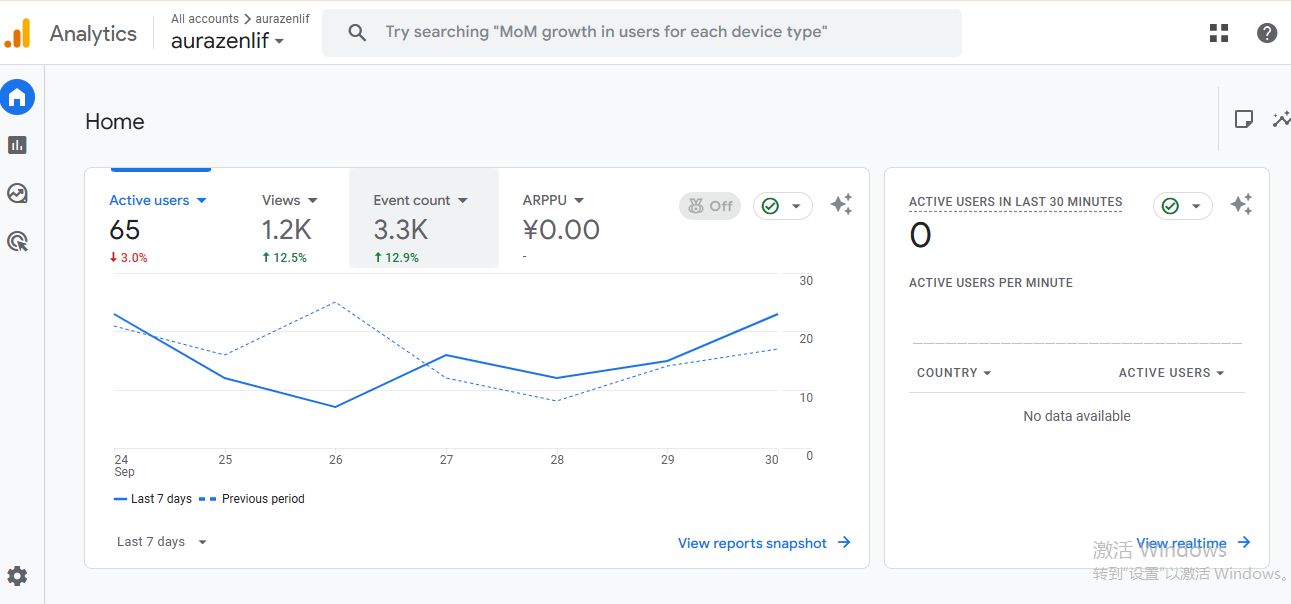Select the Event count metric tab

(x=420, y=201)
